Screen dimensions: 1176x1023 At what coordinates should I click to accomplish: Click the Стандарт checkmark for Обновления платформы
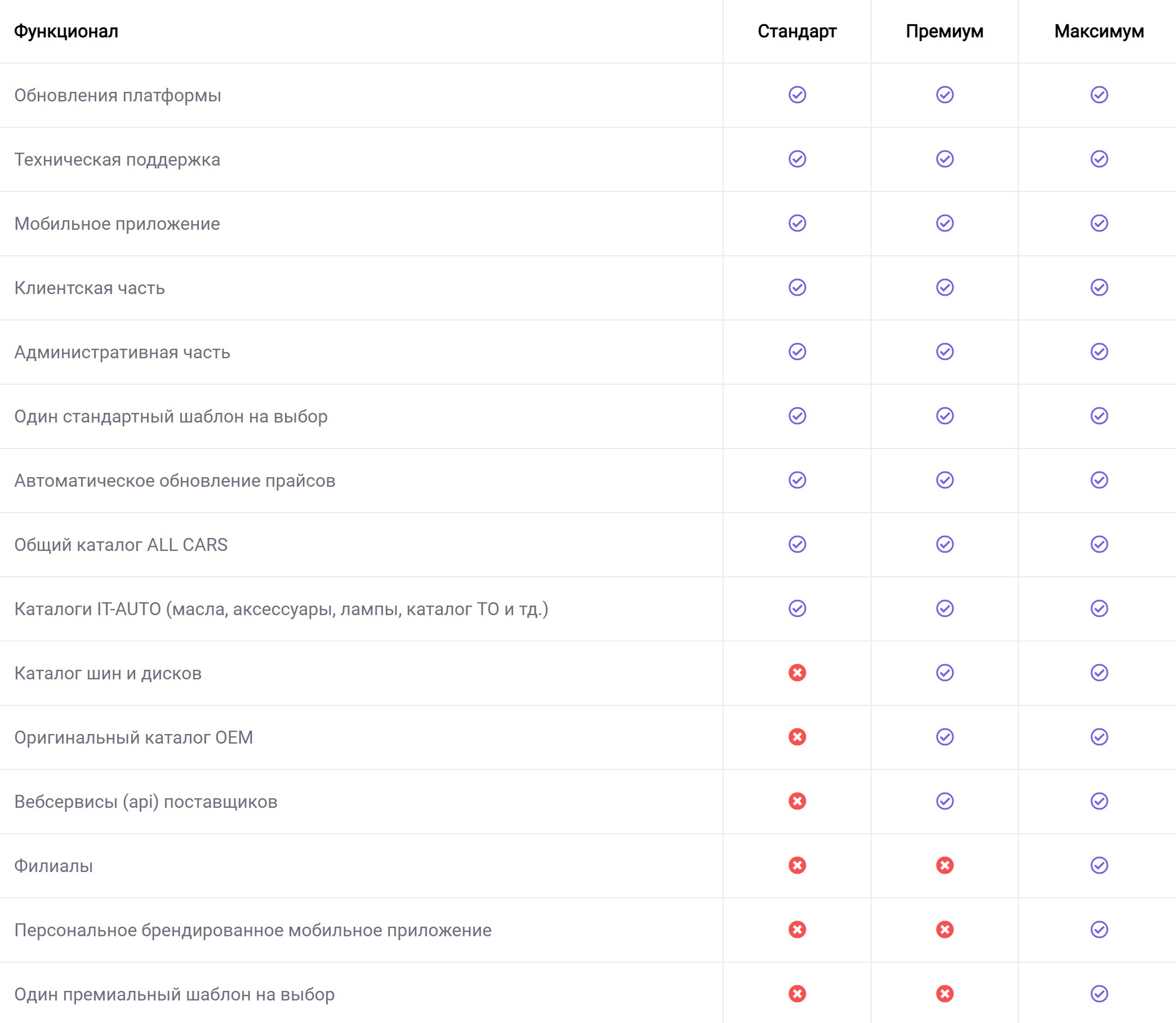click(x=797, y=95)
